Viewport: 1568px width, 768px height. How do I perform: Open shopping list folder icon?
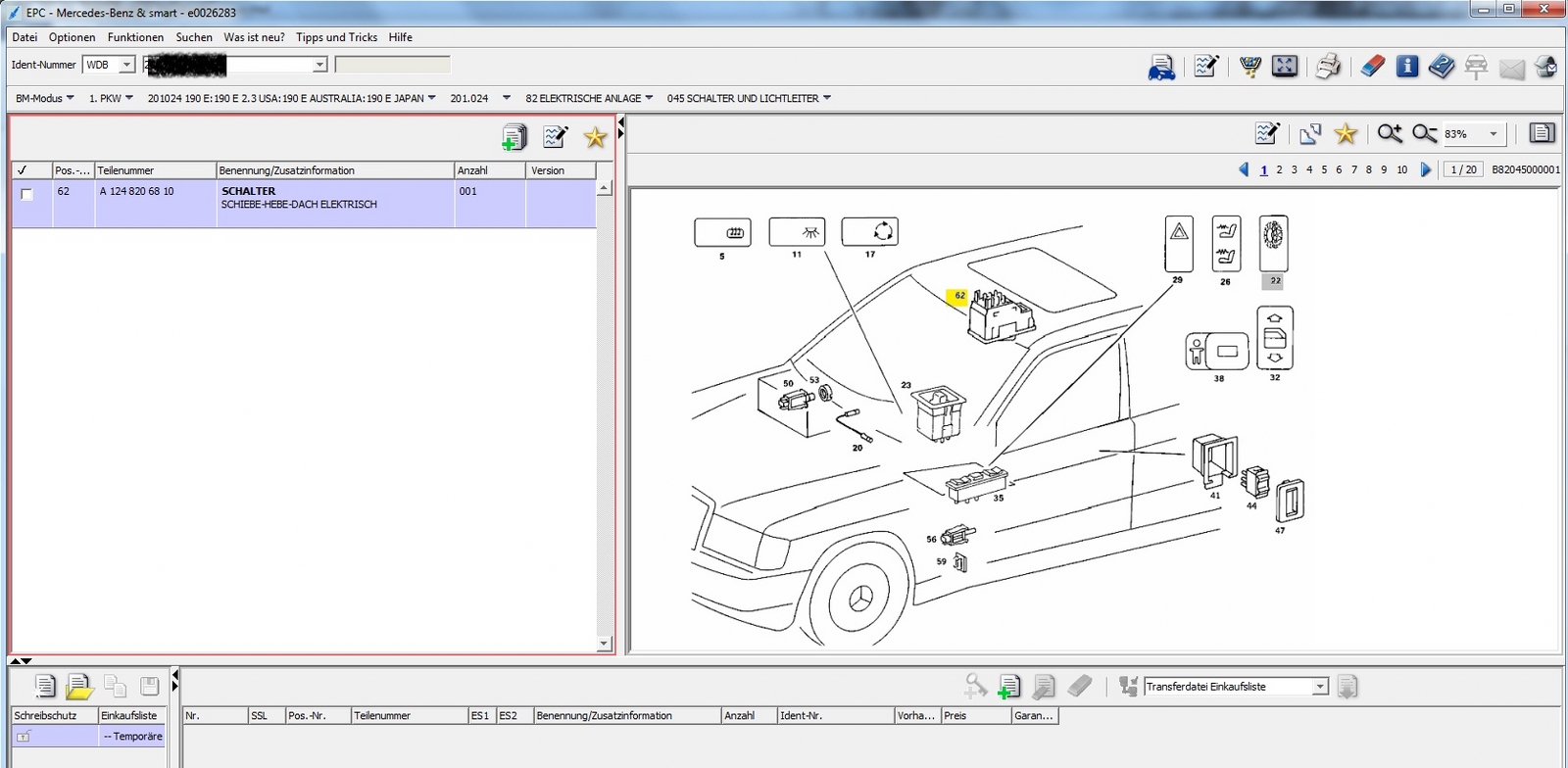(78, 687)
